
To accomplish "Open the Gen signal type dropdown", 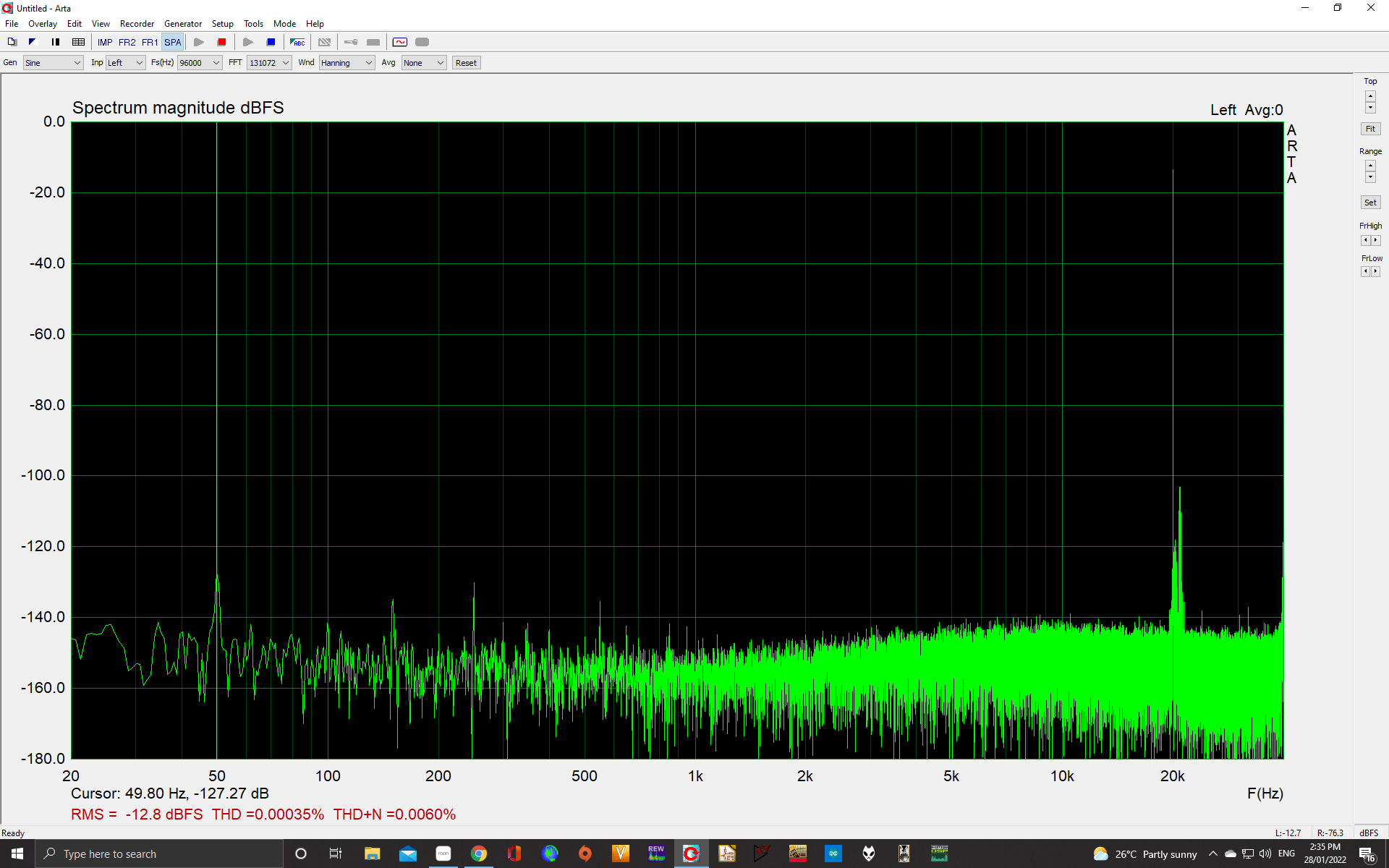I will point(54,63).
